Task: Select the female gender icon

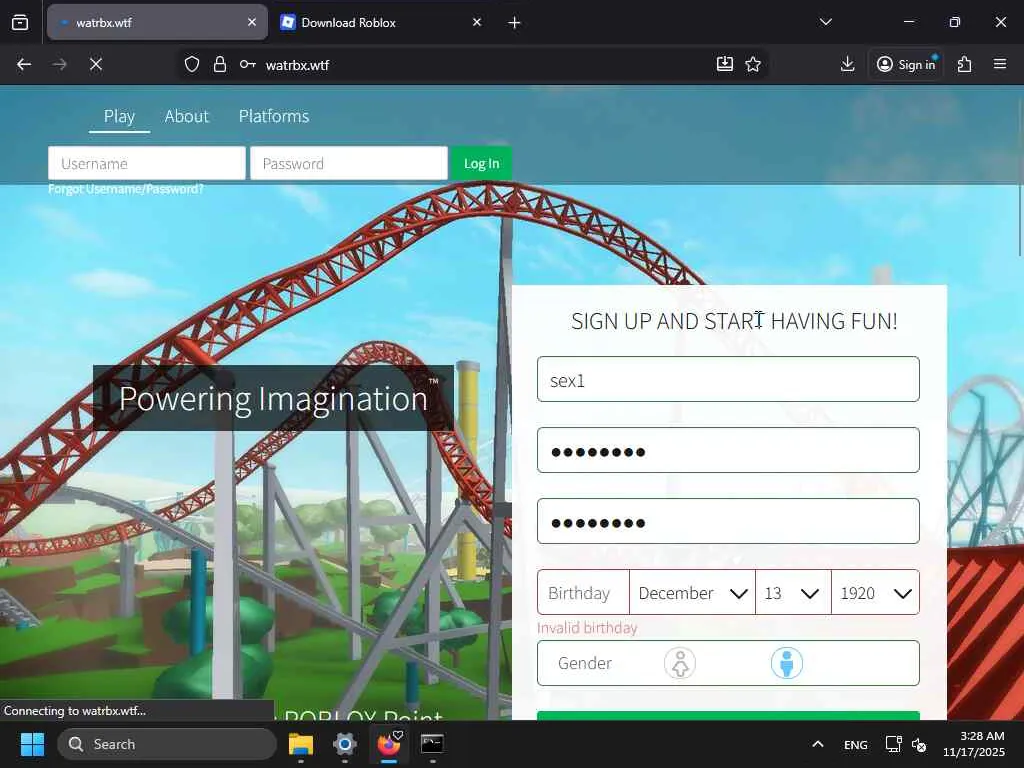Action: tap(680, 664)
